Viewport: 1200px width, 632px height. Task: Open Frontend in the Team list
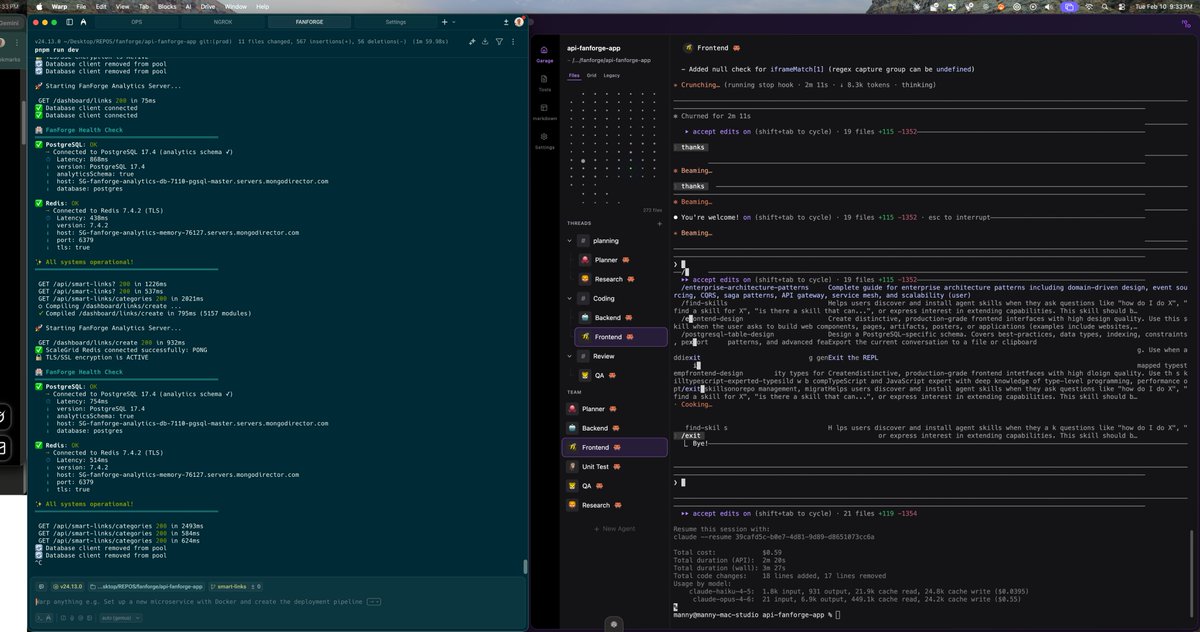(x=614, y=447)
